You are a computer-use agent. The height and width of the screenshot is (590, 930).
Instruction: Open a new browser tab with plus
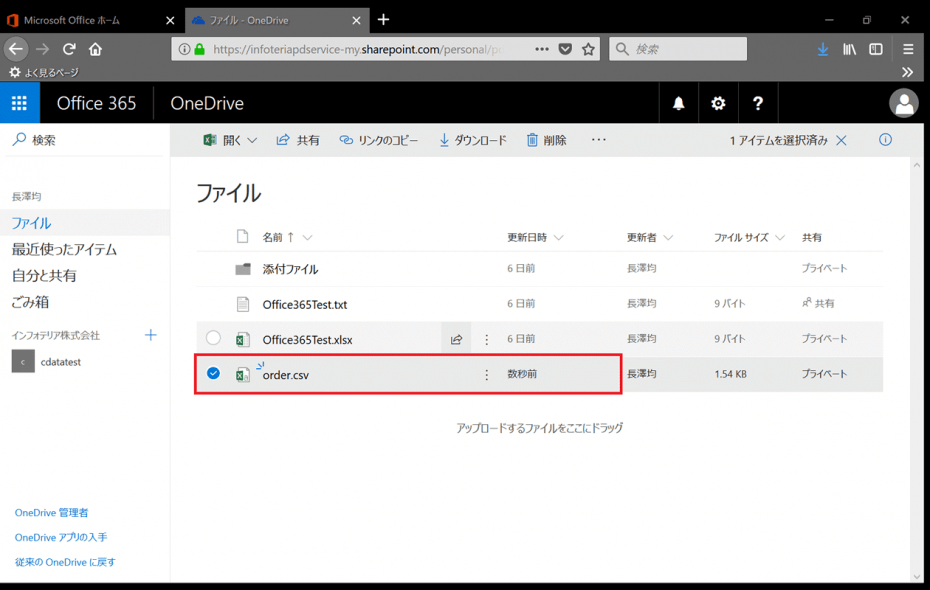click(x=383, y=20)
